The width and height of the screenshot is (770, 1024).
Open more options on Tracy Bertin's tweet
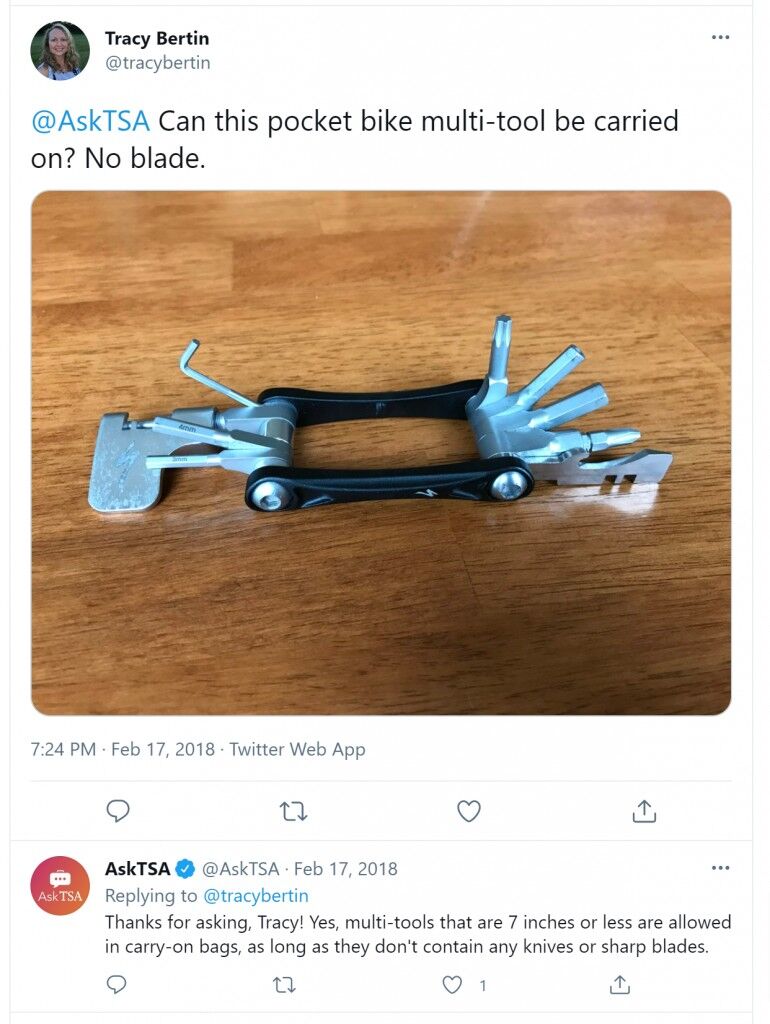pyautogui.click(x=720, y=37)
